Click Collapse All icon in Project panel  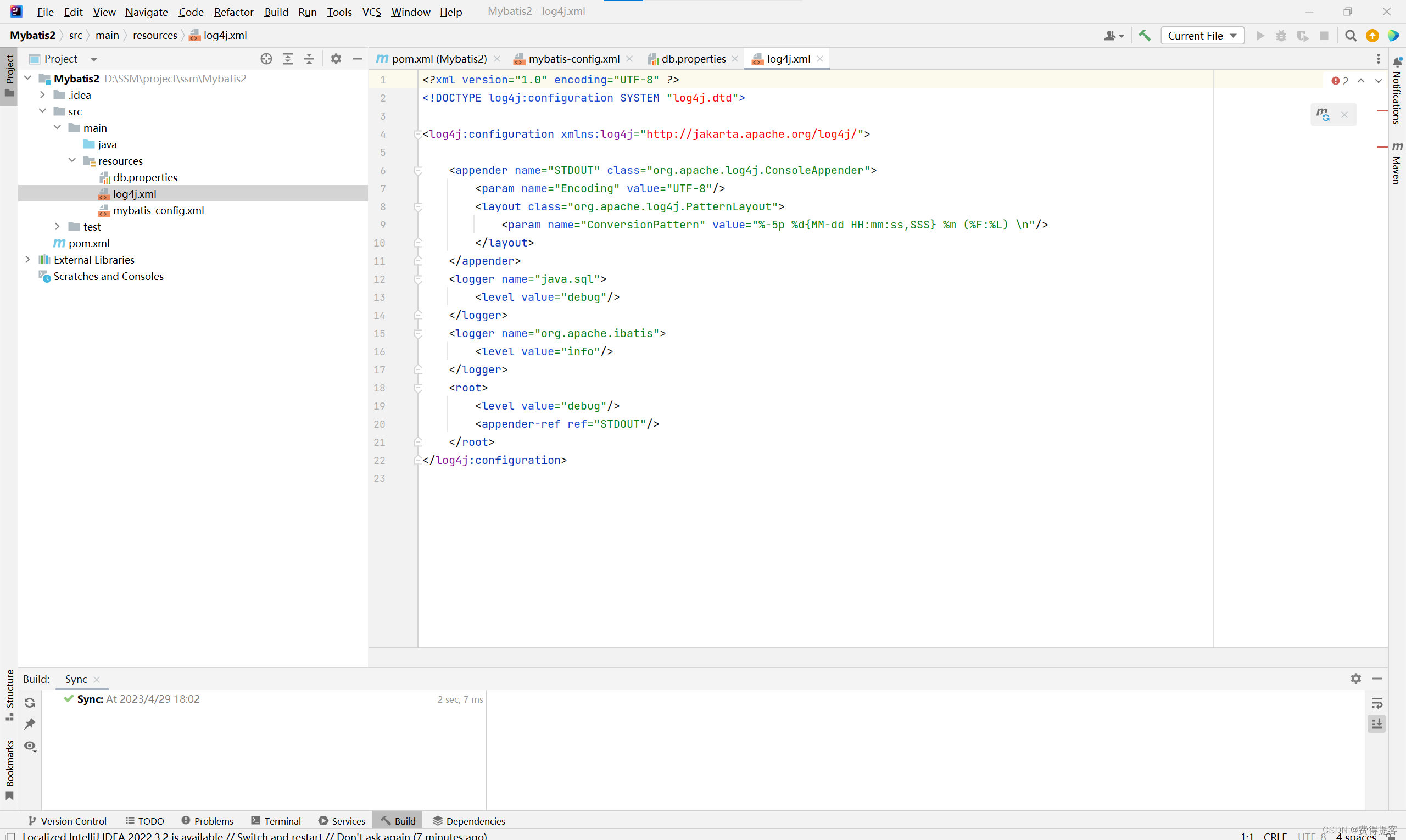point(309,59)
